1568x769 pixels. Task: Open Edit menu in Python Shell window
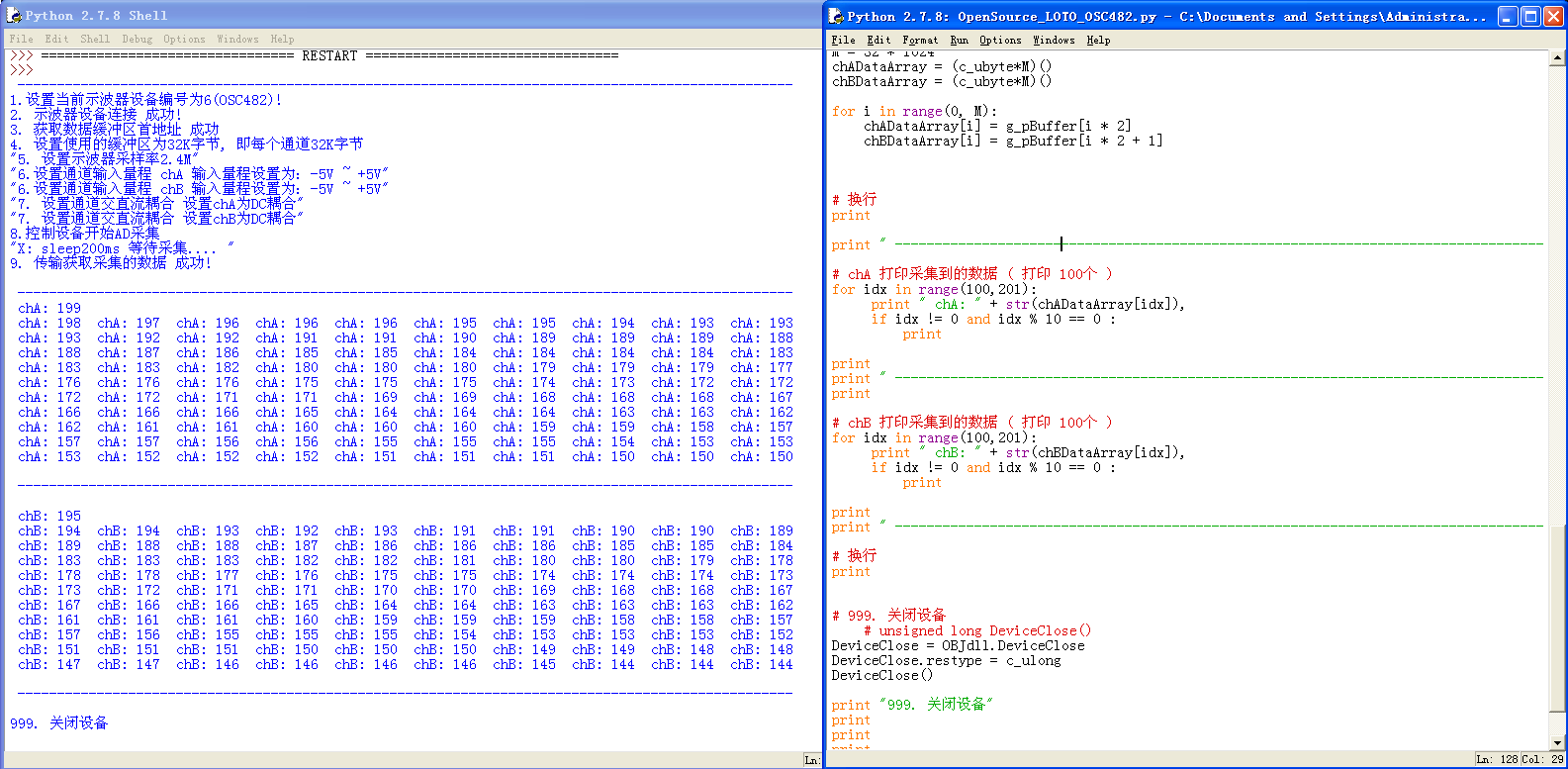(x=56, y=40)
